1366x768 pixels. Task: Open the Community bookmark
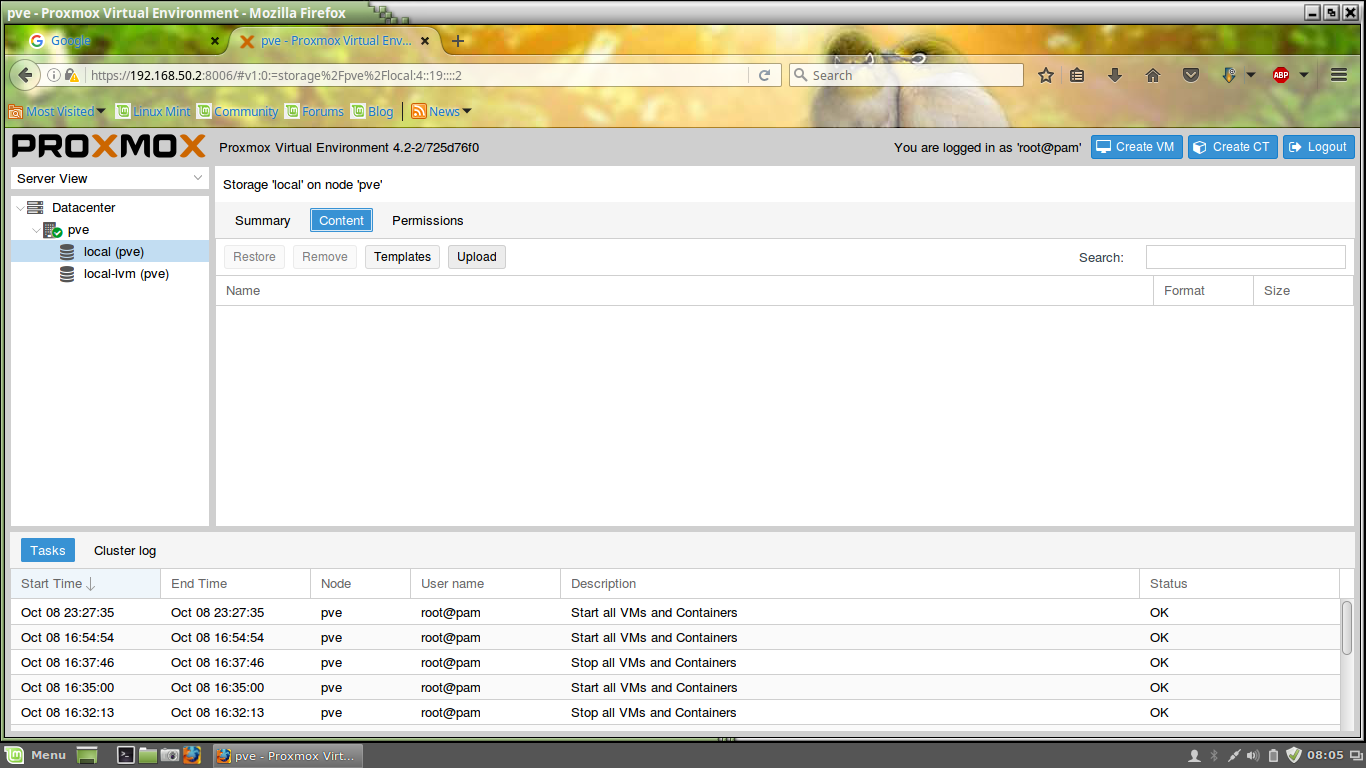pyautogui.click(x=238, y=111)
